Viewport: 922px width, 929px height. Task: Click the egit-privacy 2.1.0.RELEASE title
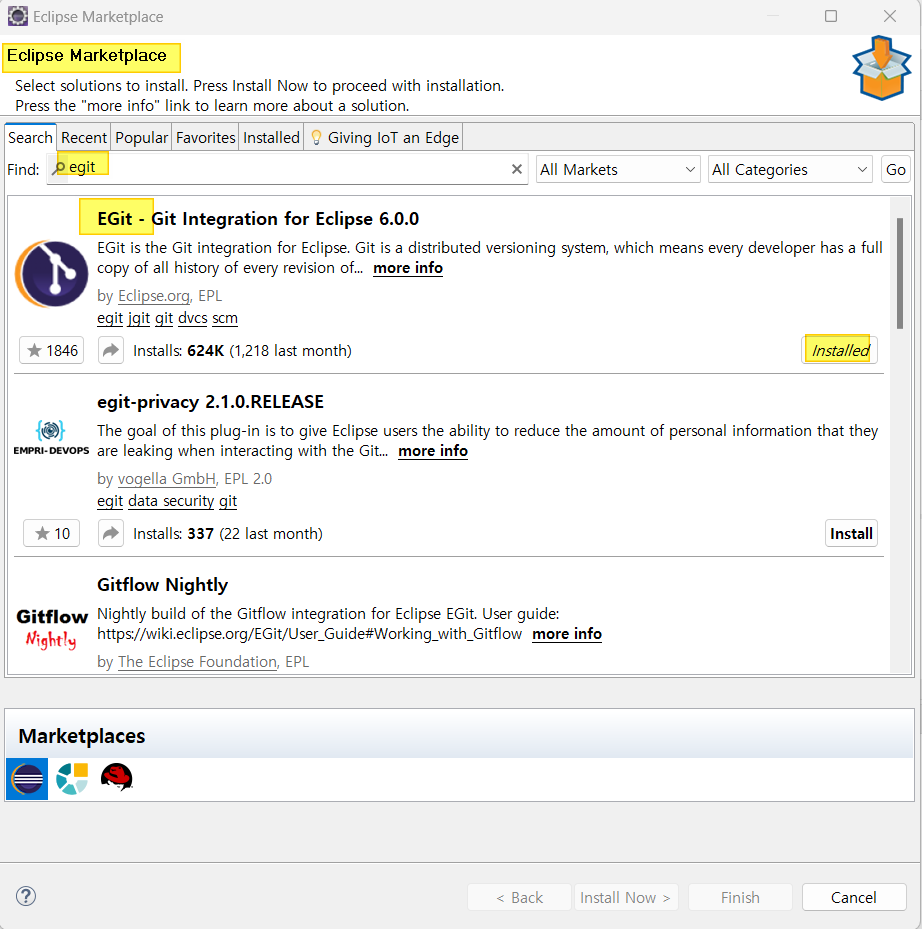click(x=210, y=402)
